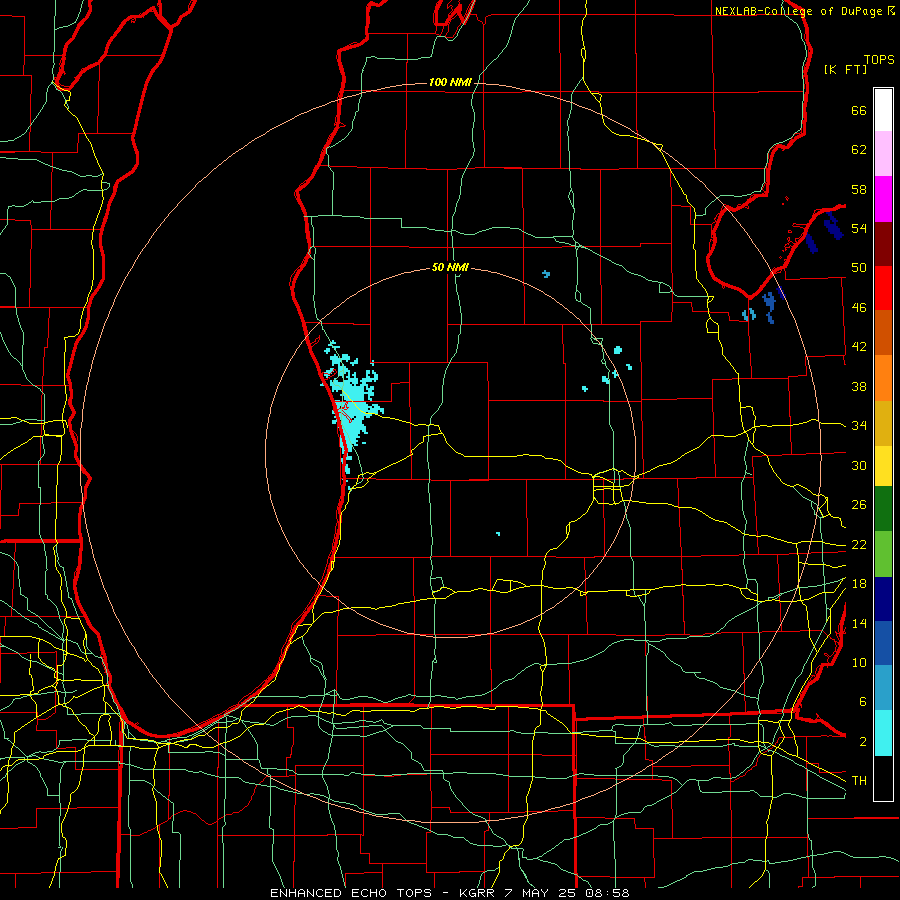Viewport: 900px width, 900px height.
Task: Click the white swatch in tops legend
Action: 883,110
